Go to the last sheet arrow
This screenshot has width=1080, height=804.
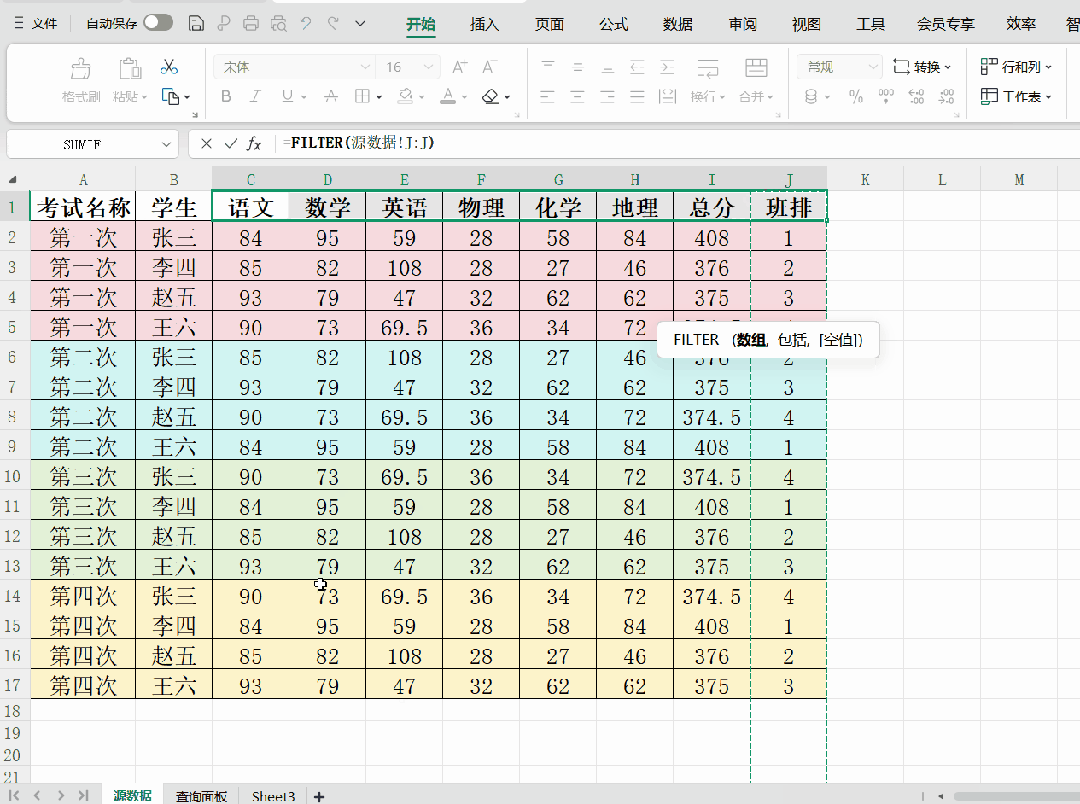83,795
